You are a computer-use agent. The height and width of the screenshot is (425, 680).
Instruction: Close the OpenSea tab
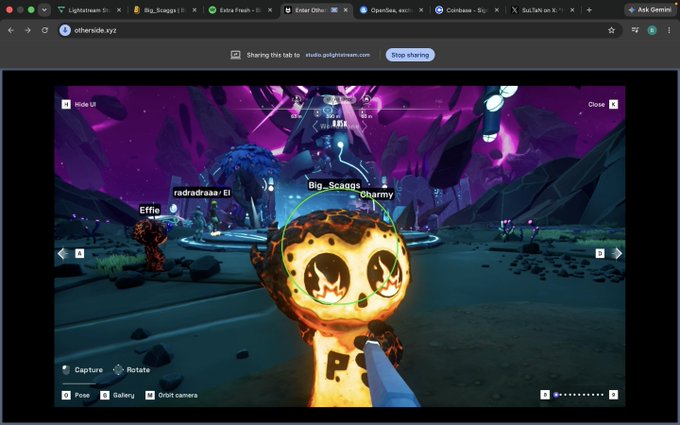(x=421, y=10)
